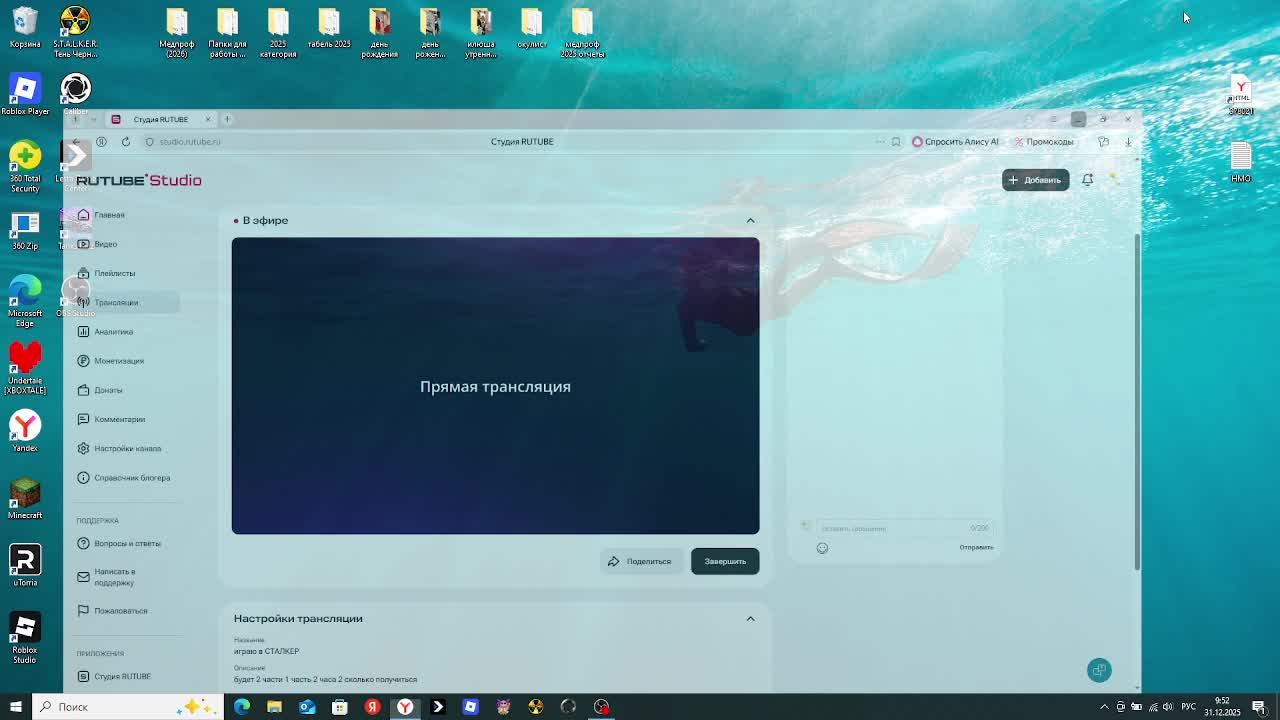Reload the page in the browser
Viewport: 1280px width, 720px height.
(x=126, y=142)
